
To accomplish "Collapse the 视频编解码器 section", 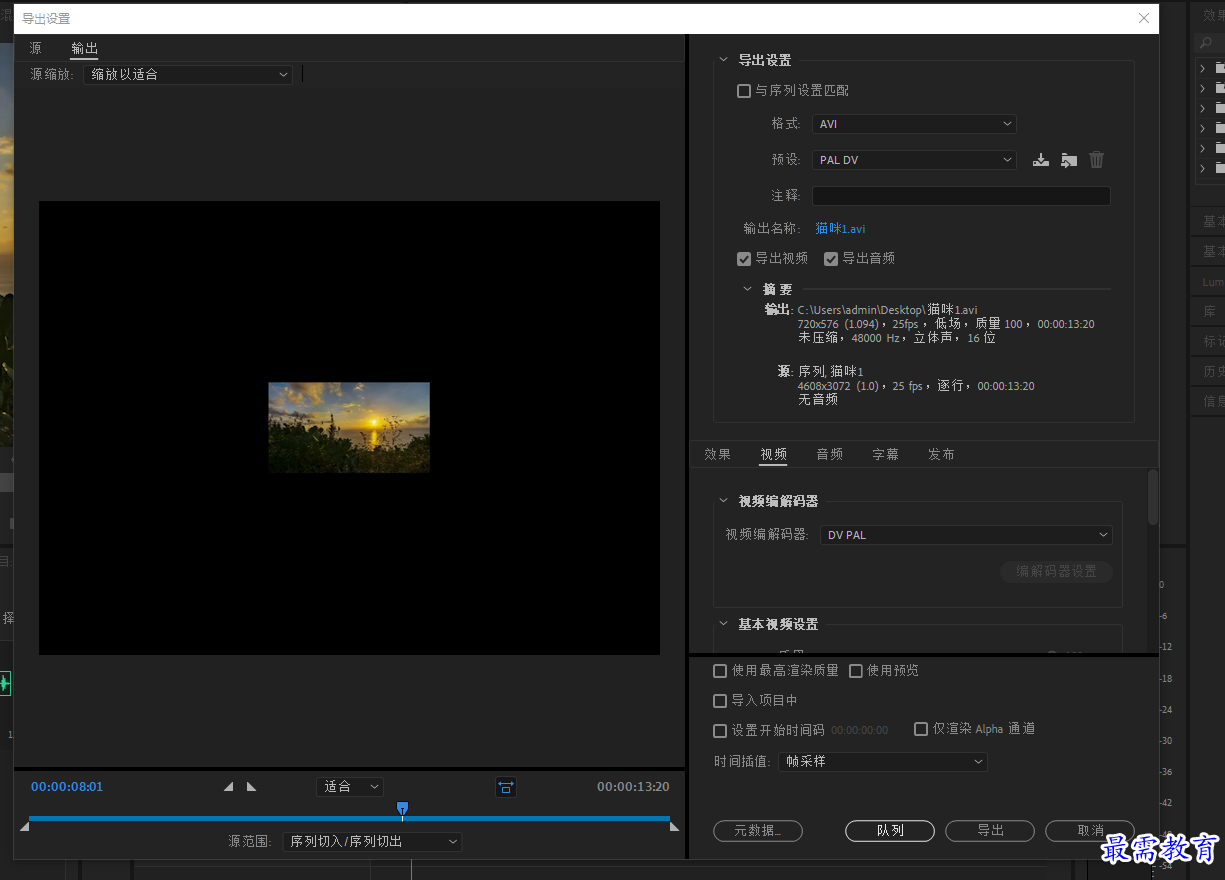I will [x=724, y=501].
